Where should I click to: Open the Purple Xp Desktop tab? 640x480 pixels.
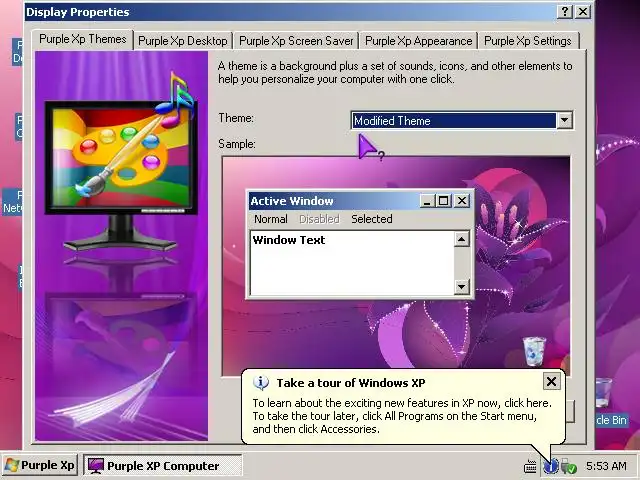coord(183,41)
